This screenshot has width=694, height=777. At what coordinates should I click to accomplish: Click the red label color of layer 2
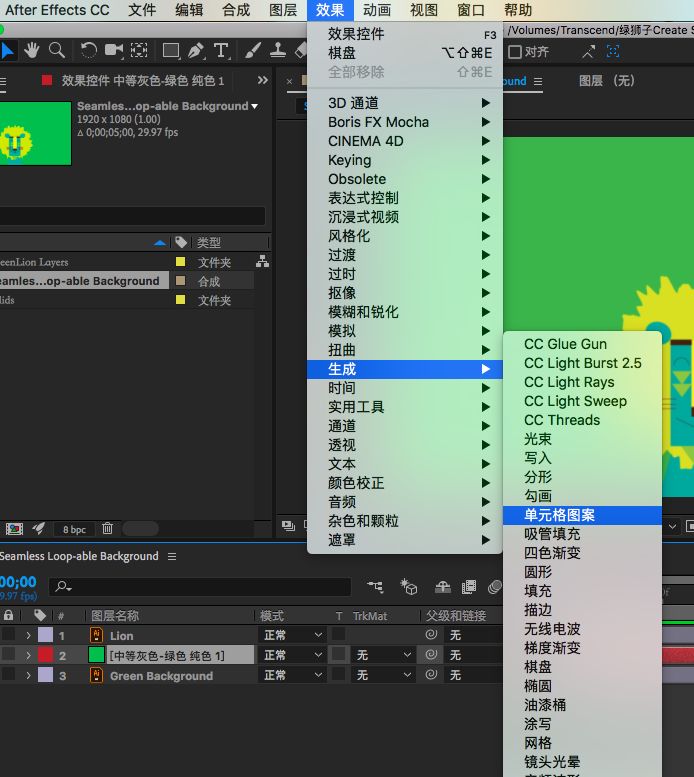click(x=45, y=655)
